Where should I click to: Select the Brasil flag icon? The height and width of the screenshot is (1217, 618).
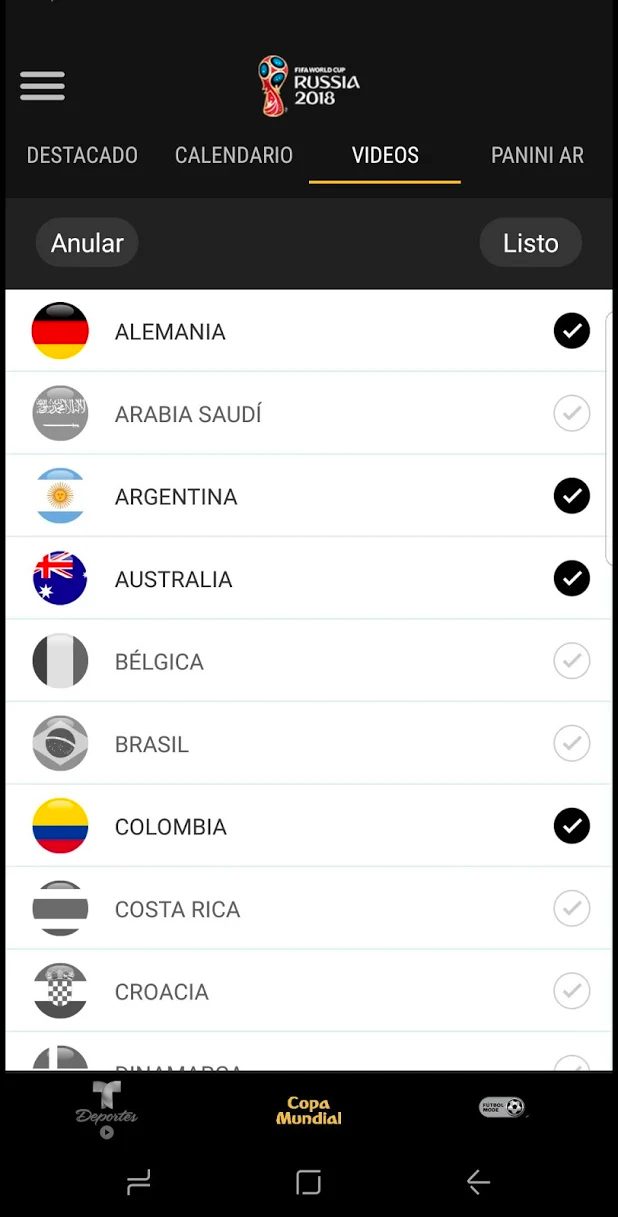(60, 743)
